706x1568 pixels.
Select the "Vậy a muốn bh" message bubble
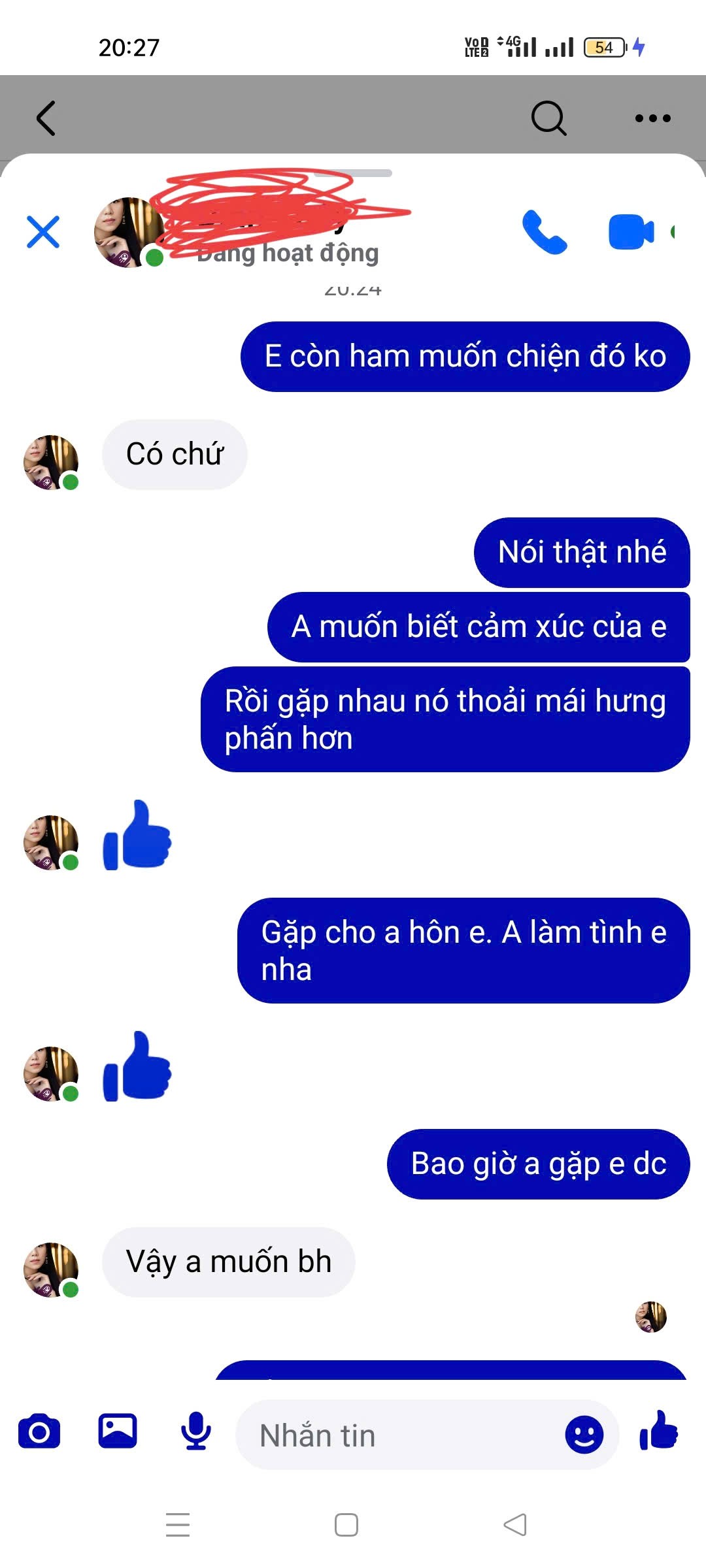(x=229, y=1262)
